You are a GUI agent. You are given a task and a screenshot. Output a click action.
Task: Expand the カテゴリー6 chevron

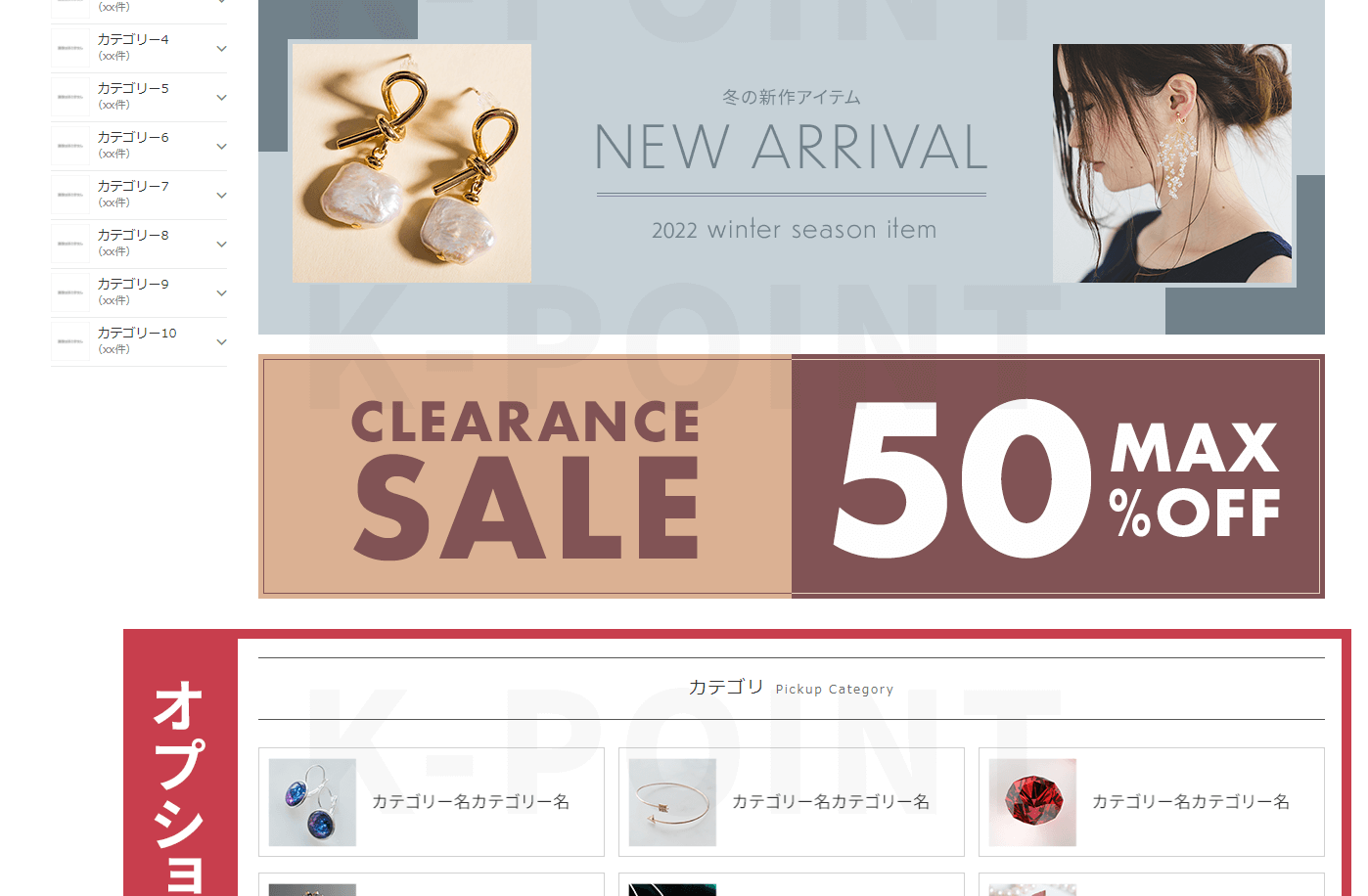click(221, 147)
